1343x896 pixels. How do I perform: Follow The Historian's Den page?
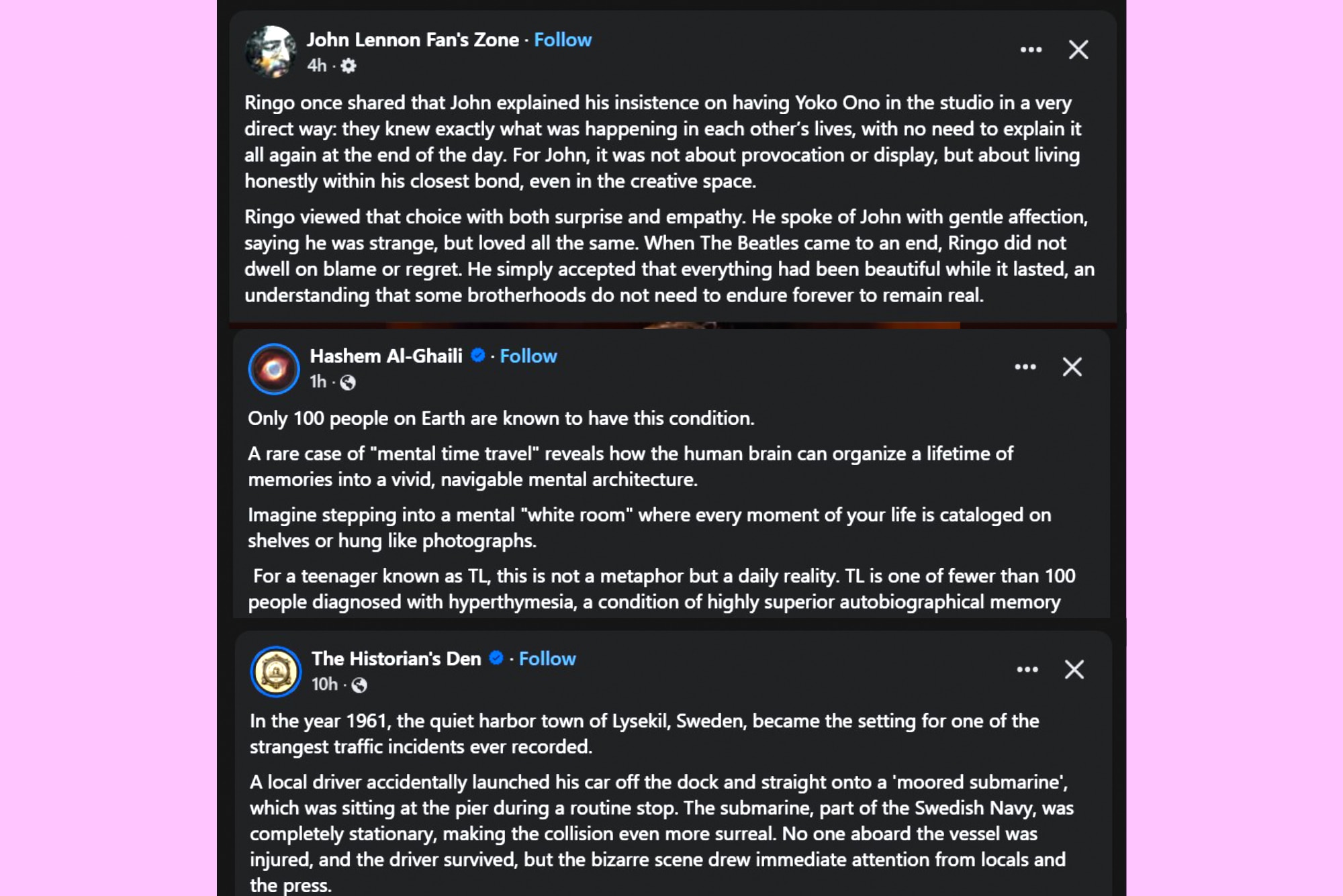click(x=547, y=659)
